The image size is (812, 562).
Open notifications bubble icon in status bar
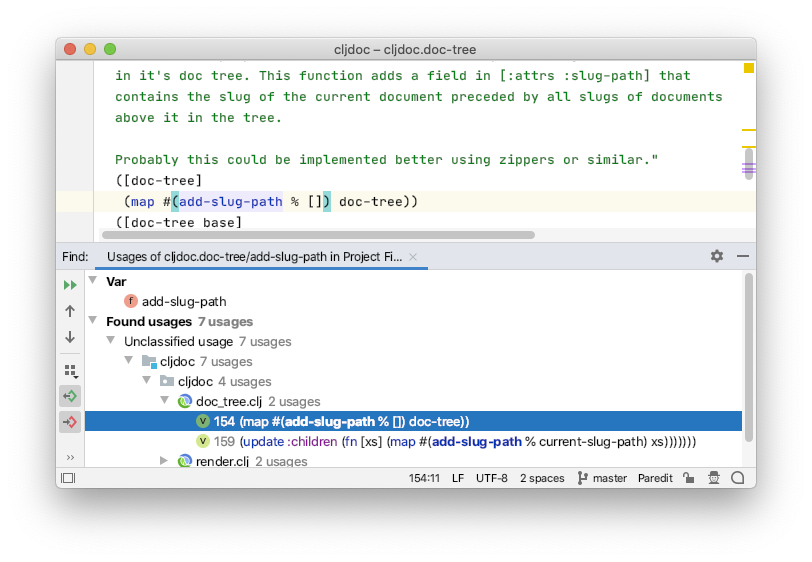[x=738, y=478]
